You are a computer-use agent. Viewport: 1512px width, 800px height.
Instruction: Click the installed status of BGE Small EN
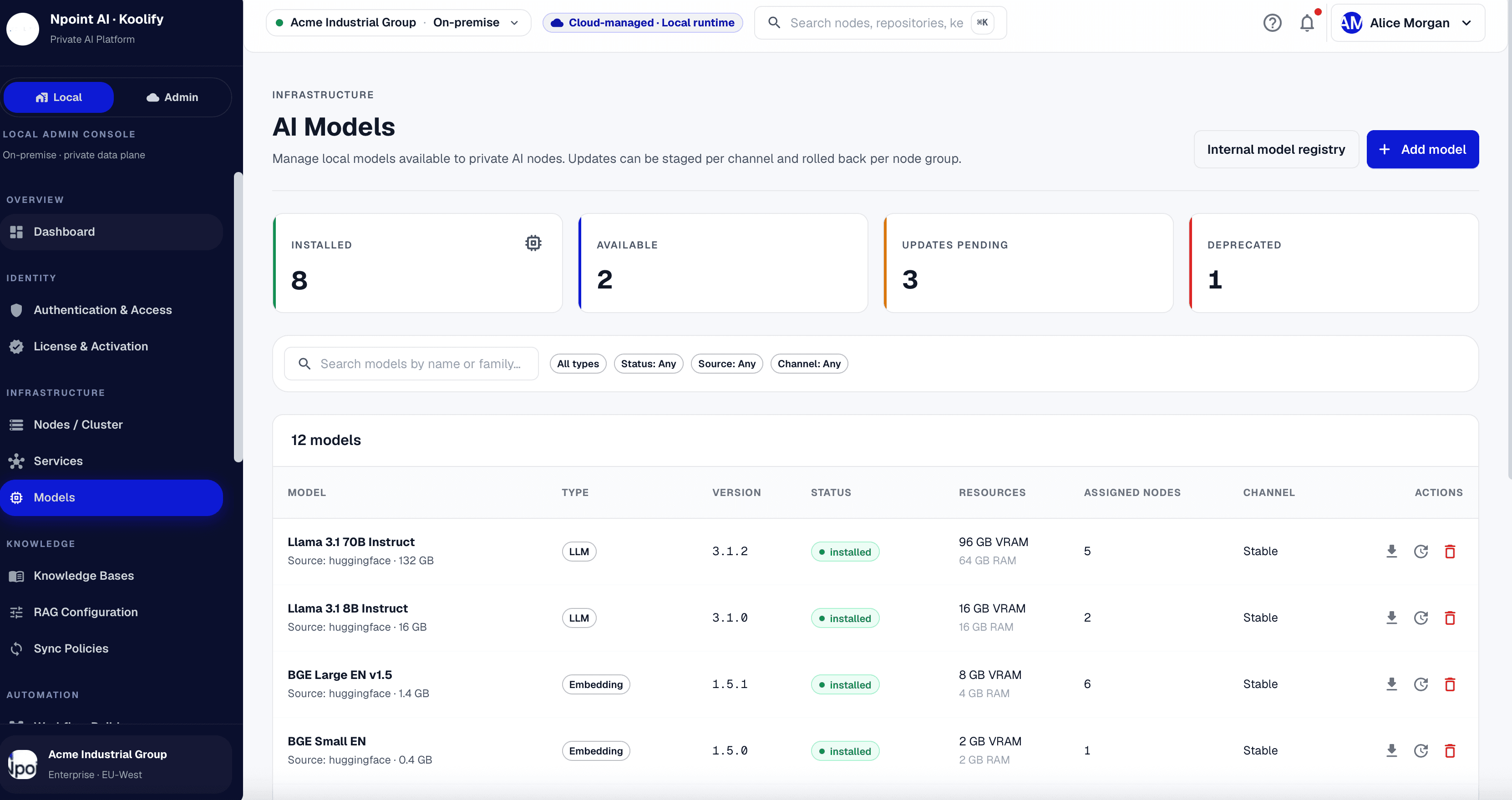(845, 751)
